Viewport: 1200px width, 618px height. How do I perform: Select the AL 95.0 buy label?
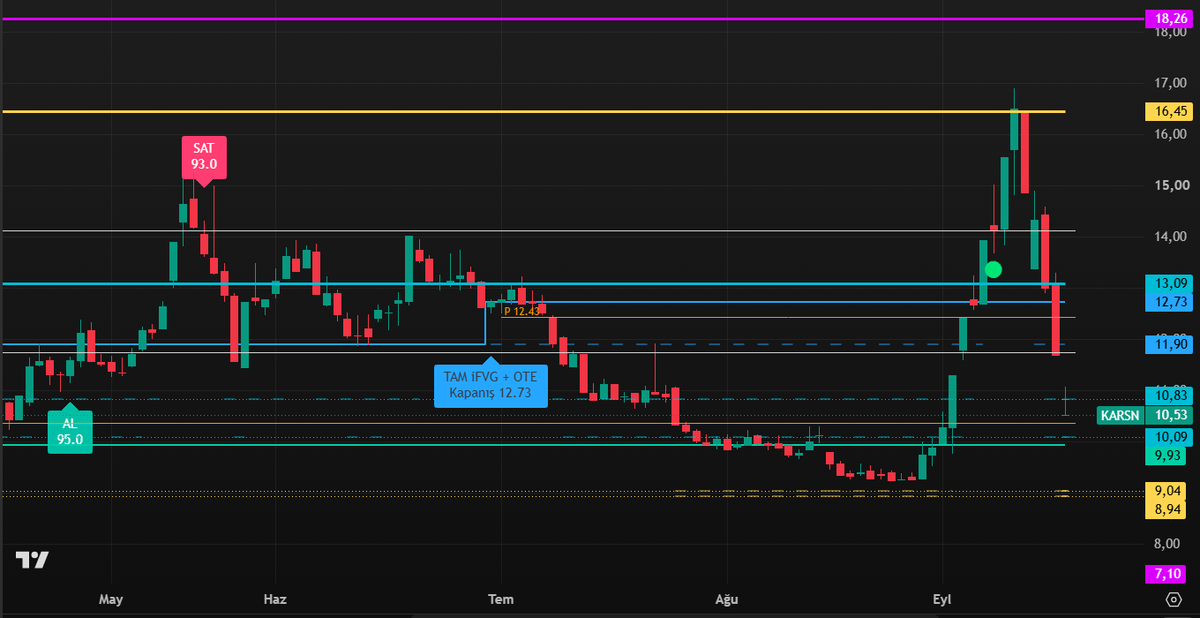click(70, 429)
